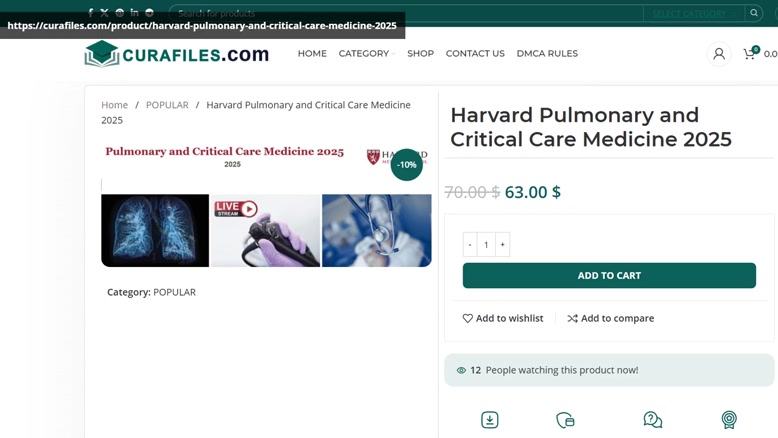Open the Shop menu item
Screen dimensions: 778x438
pos(420,54)
